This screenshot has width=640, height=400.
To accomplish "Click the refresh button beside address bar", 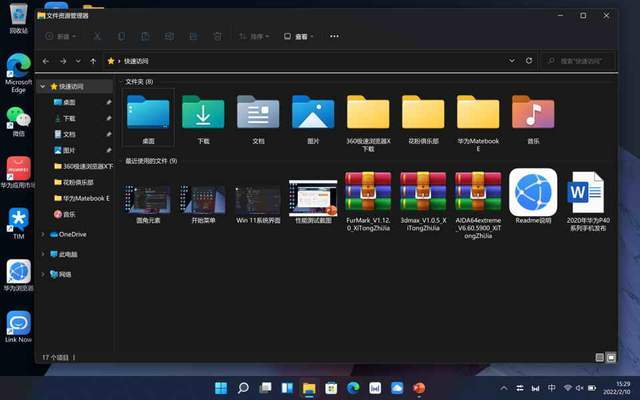I will (x=529, y=61).
